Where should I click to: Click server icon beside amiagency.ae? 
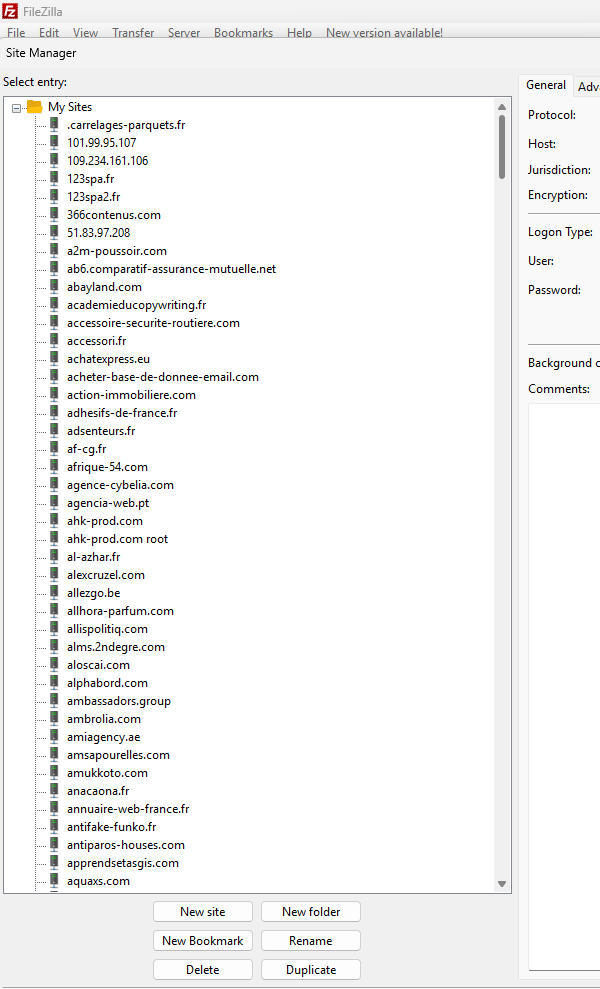coord(55,736)
